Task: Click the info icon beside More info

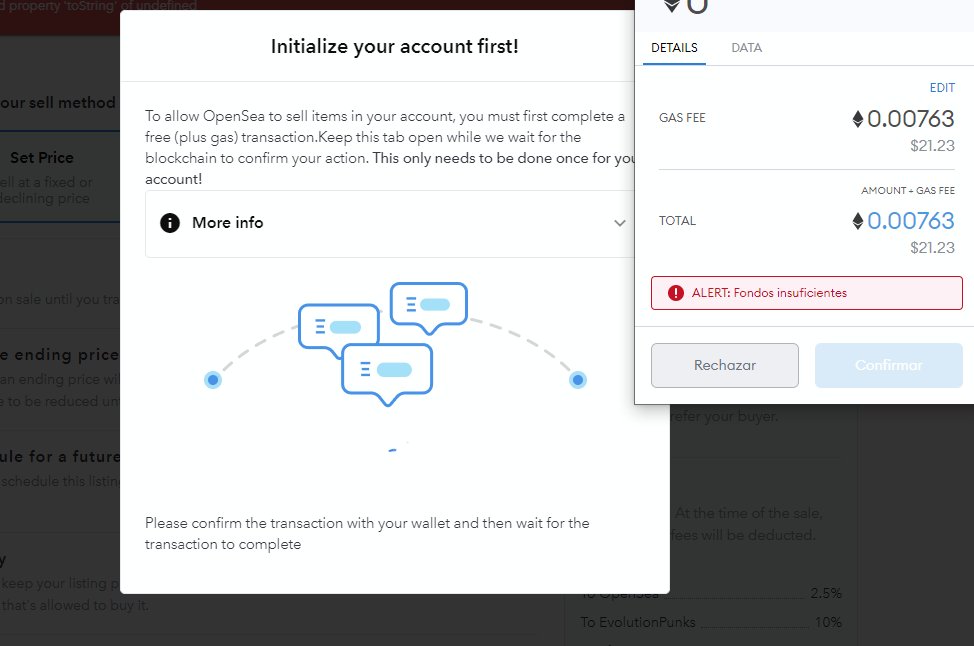Action: tap(170, 222)
